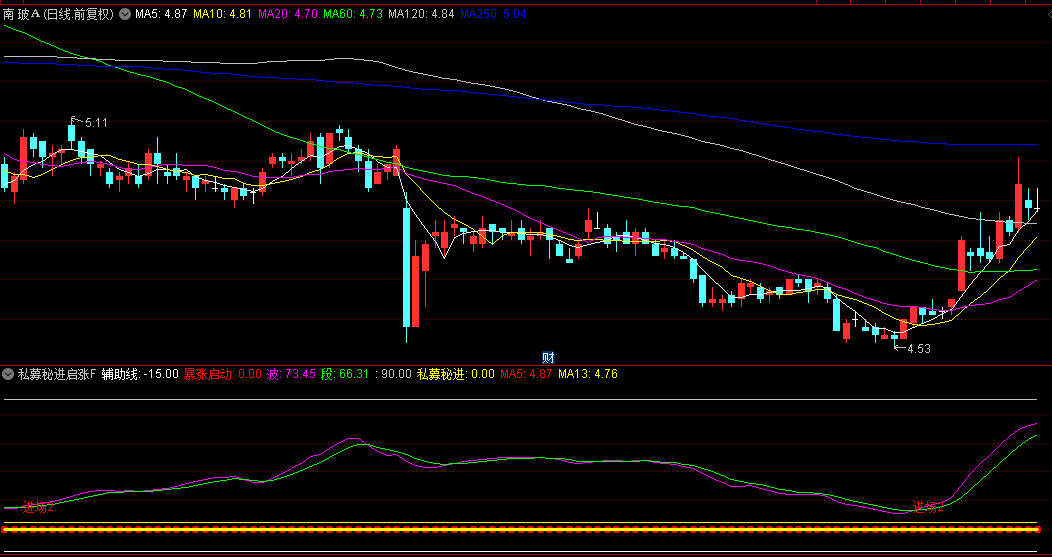Click the 财 marker on the chart
This screenshot has width=1052, height=557.
pos(548,358)
